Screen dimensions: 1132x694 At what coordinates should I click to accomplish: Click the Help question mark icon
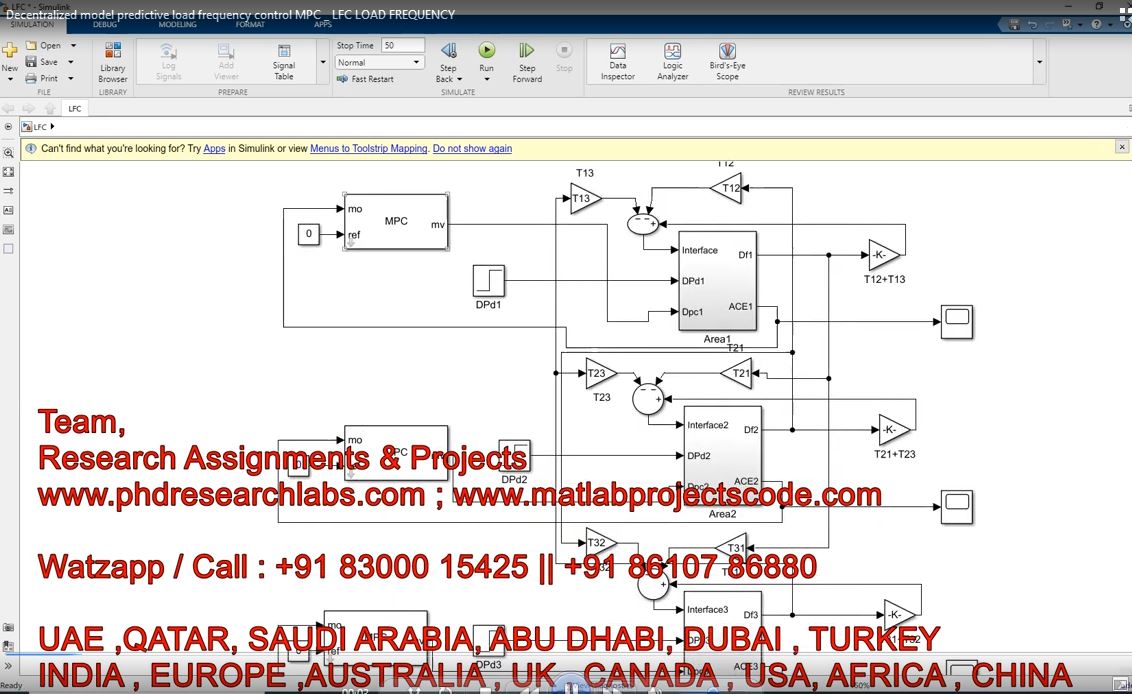pyautogui.click(x=1097, y=25)
